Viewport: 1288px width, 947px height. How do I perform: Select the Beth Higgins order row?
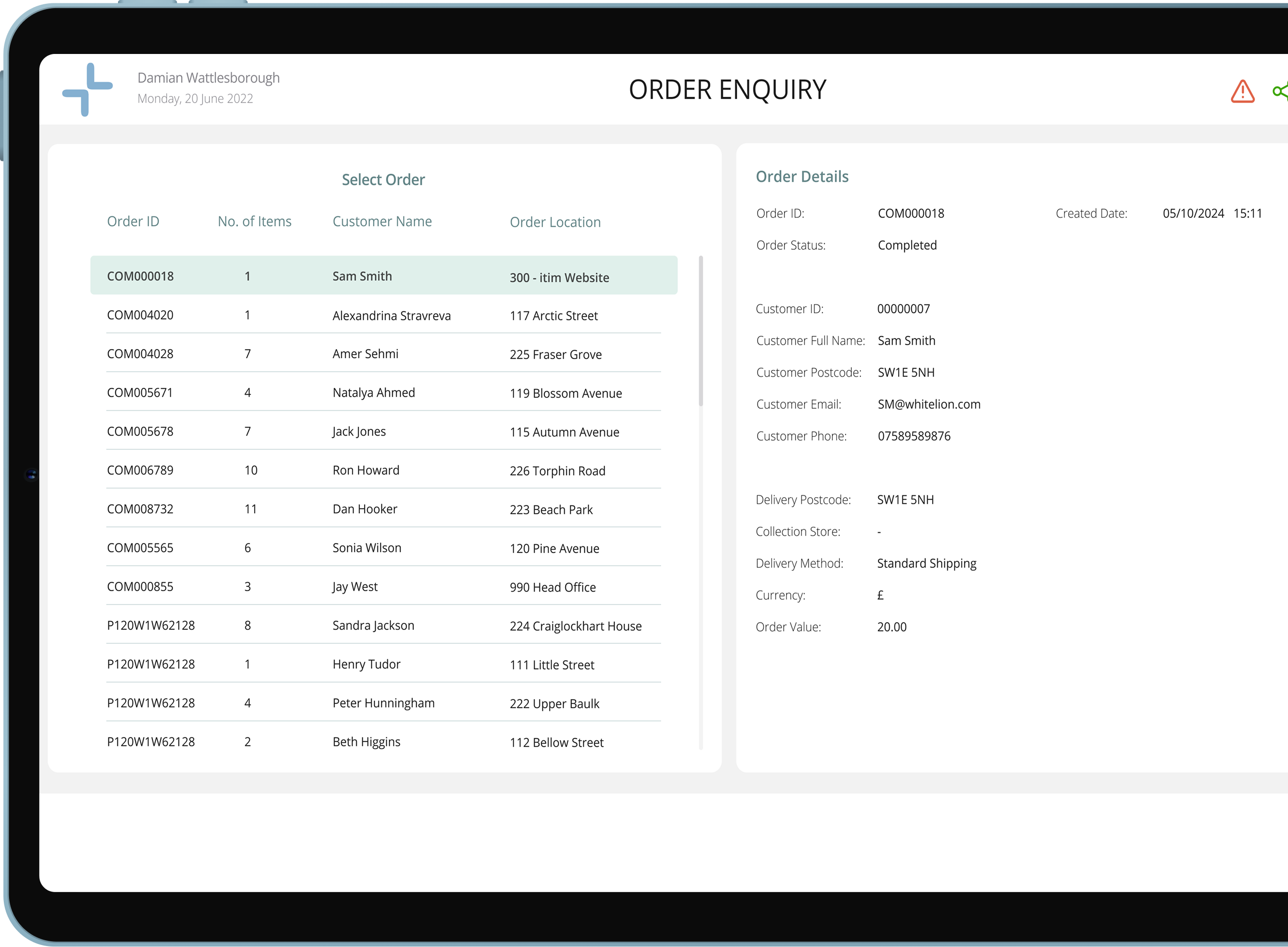coord(384,742)
